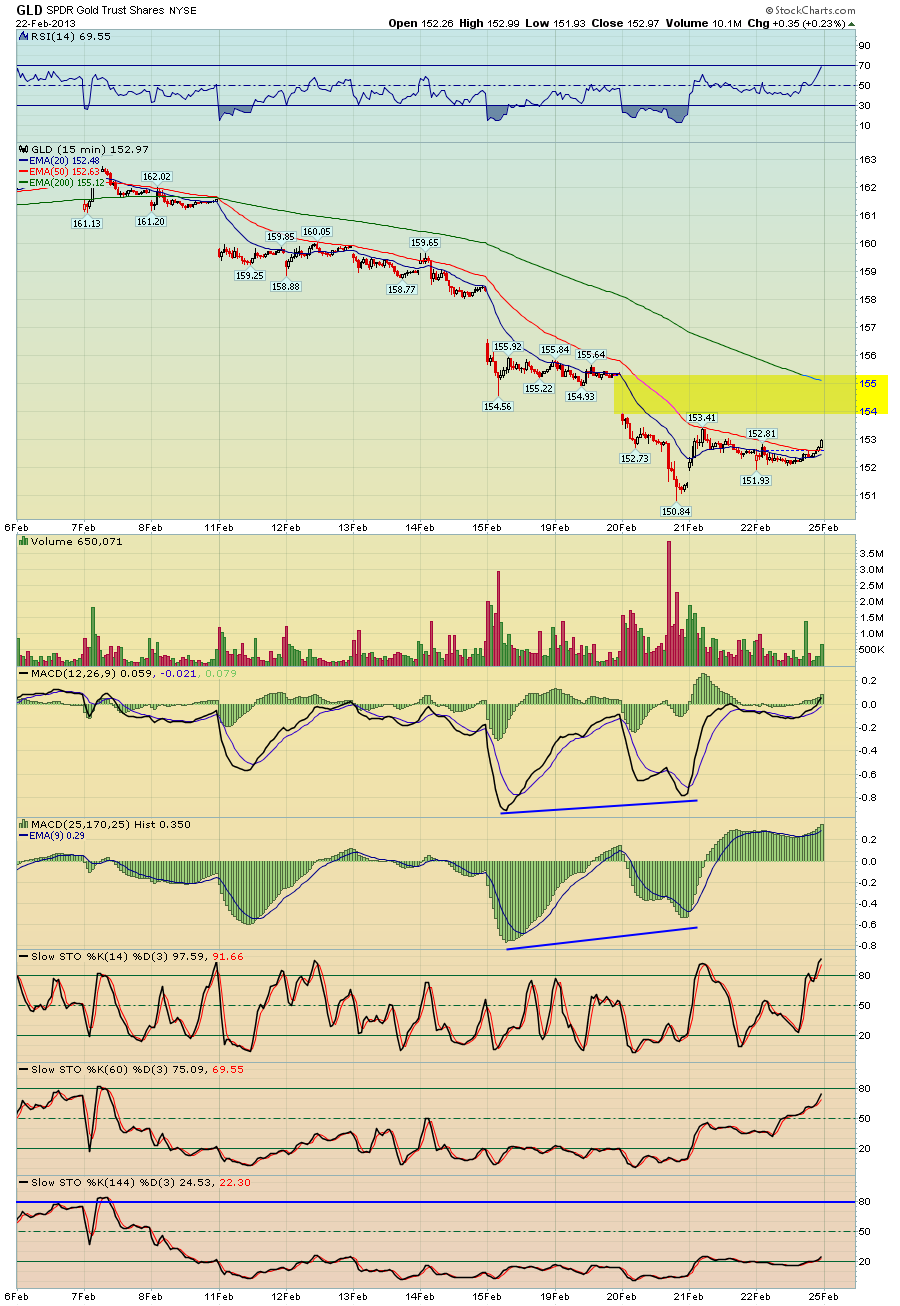Select the 154.56 price low label
Viewport: 900px width, 1306px height.
[498, 406]
